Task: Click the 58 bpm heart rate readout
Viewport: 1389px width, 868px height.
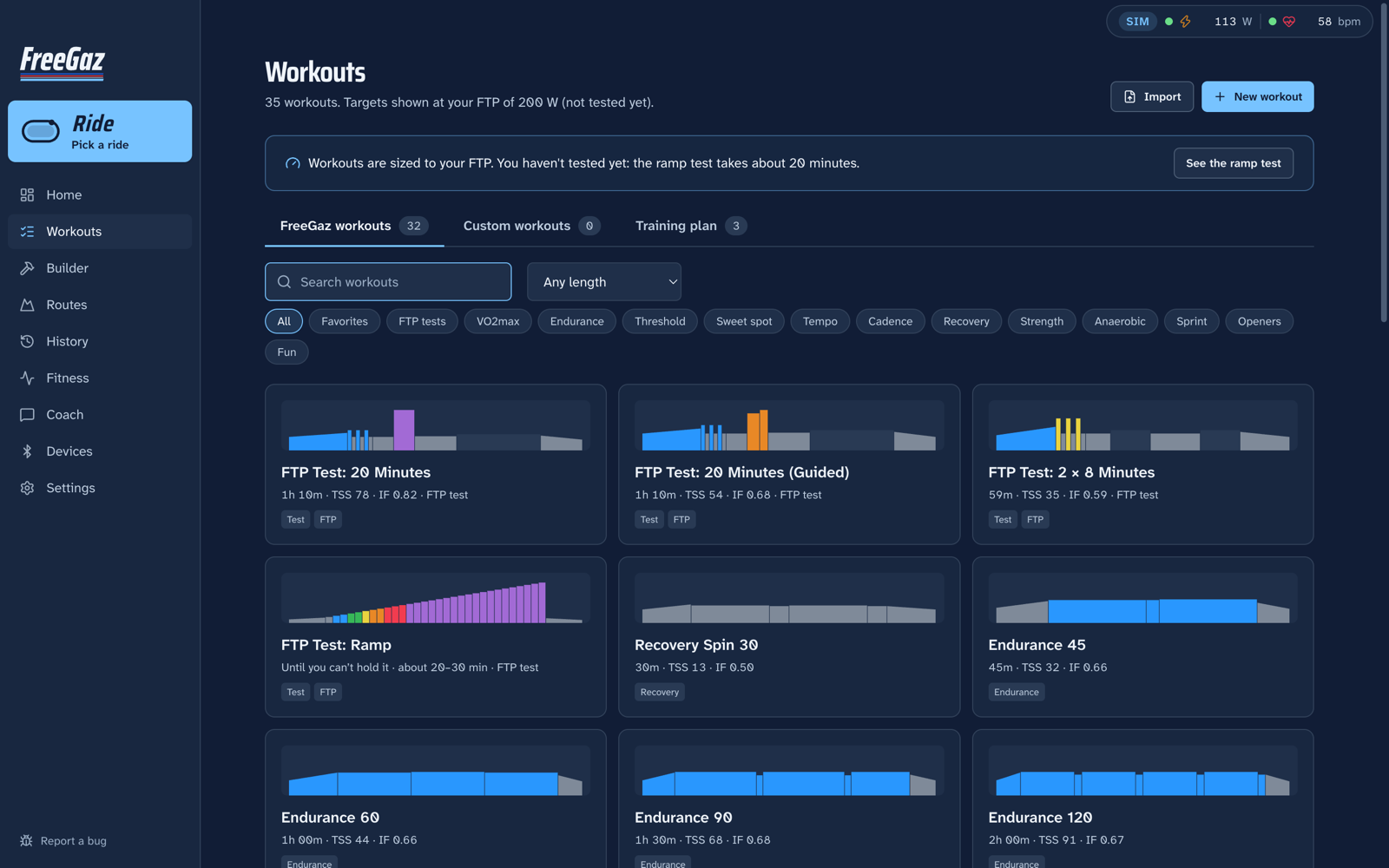Action: point(1339,22)
